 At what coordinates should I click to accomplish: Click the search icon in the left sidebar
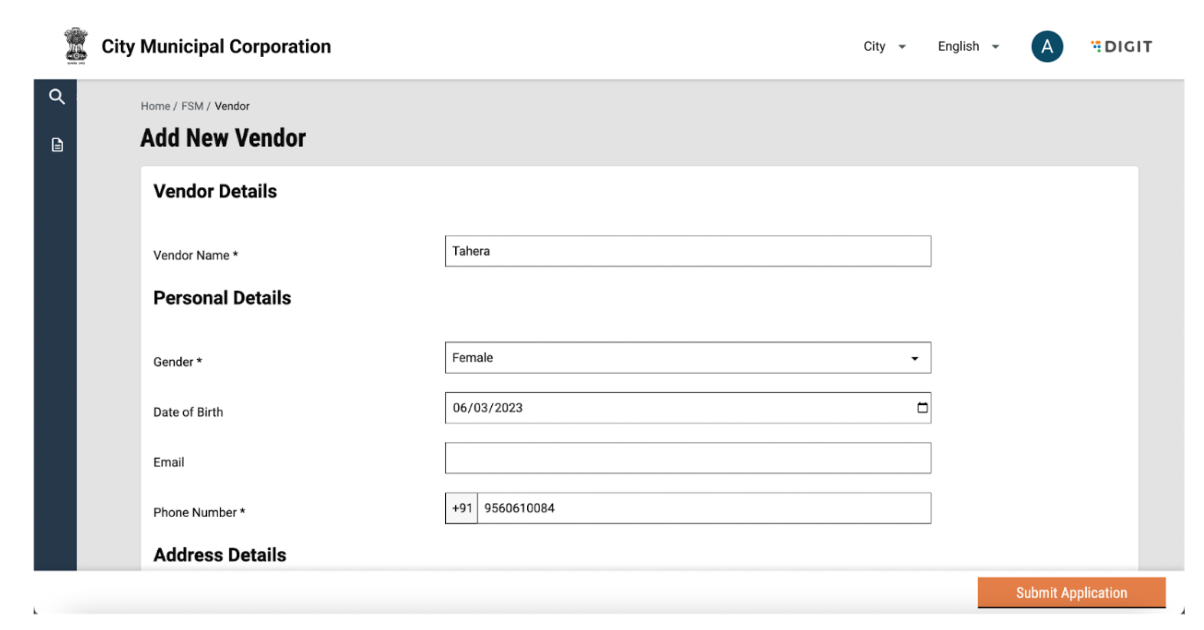(x=57, y=97)
